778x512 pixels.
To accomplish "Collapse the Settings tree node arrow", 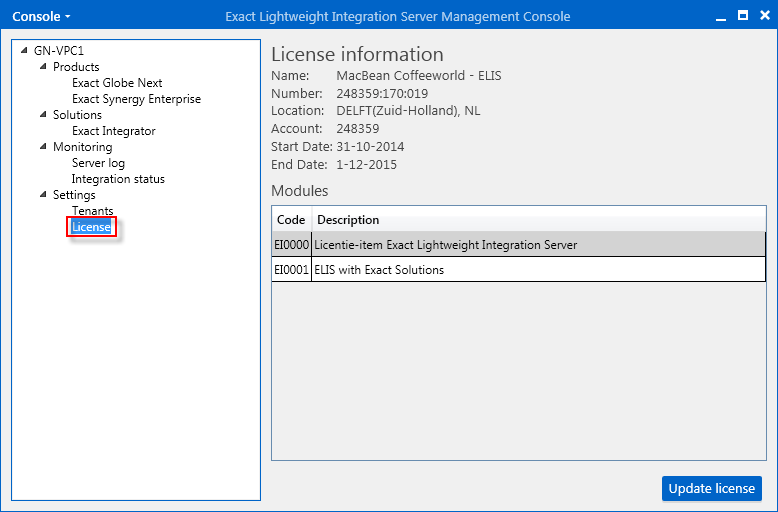I will tap(43, 194).
